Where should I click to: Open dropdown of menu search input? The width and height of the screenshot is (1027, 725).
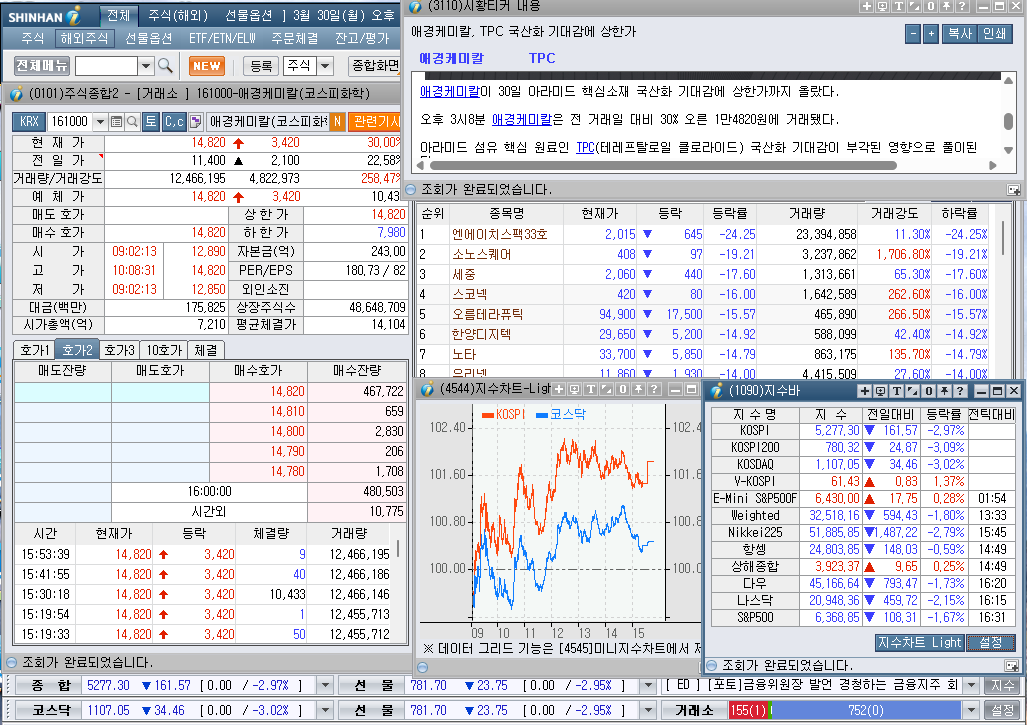[146, 65]
